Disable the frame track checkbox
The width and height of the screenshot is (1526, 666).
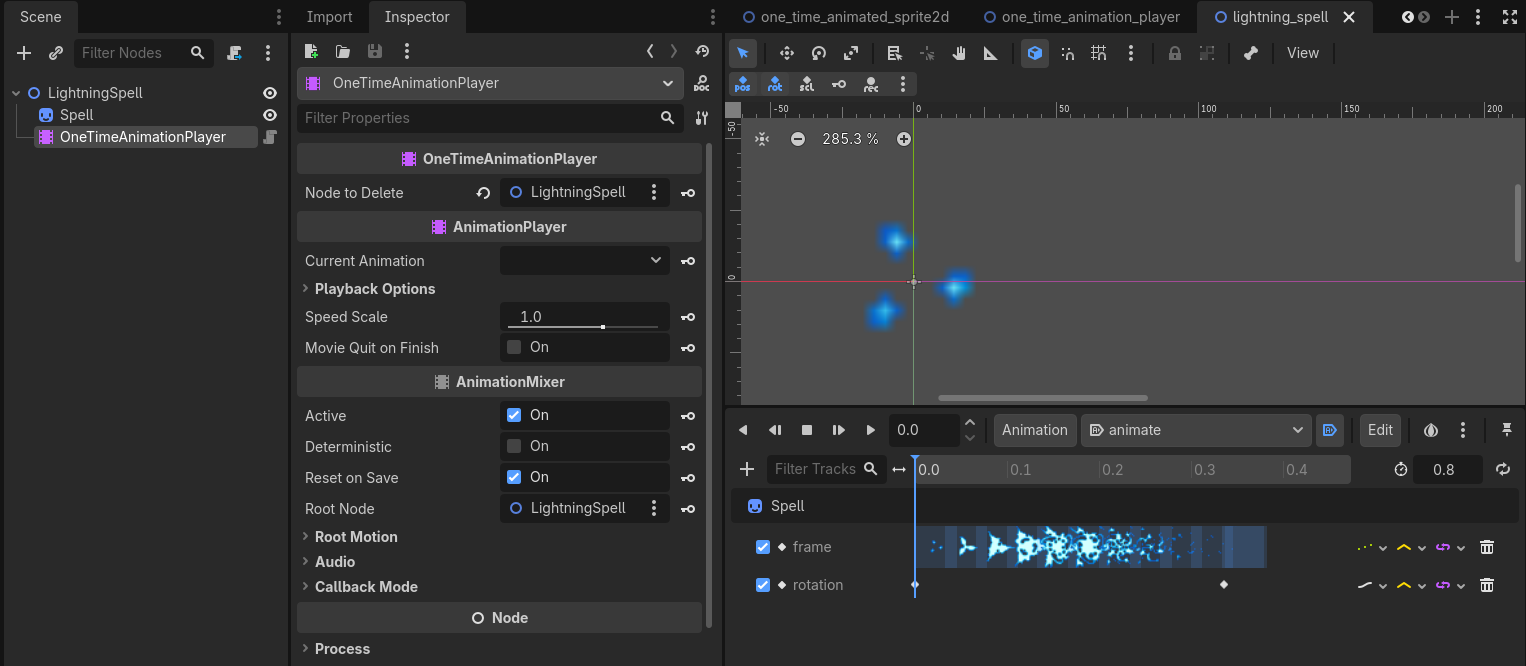click(x=763, y=547)
